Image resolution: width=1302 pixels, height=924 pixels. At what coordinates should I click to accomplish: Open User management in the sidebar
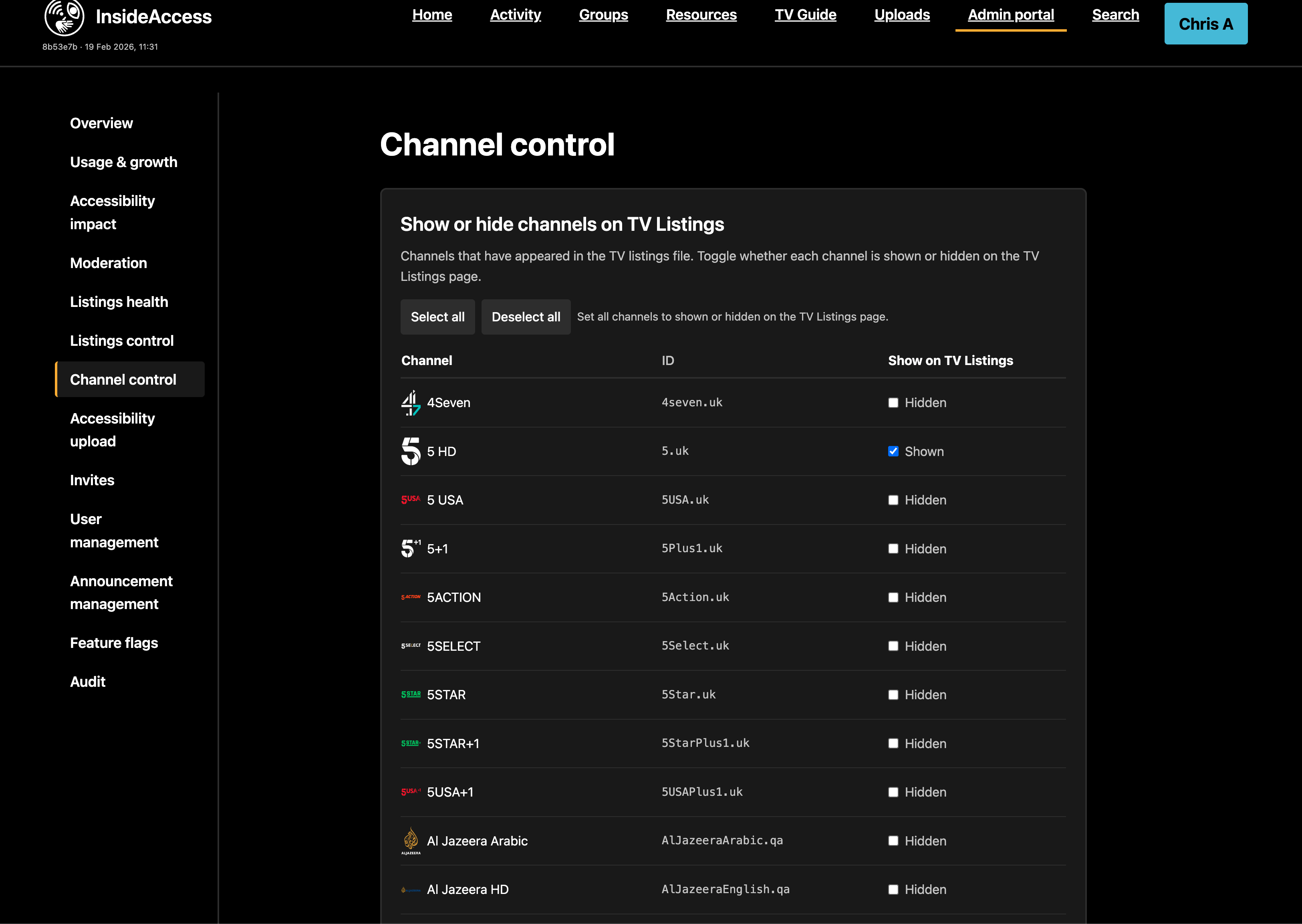[x=114, y=530]
